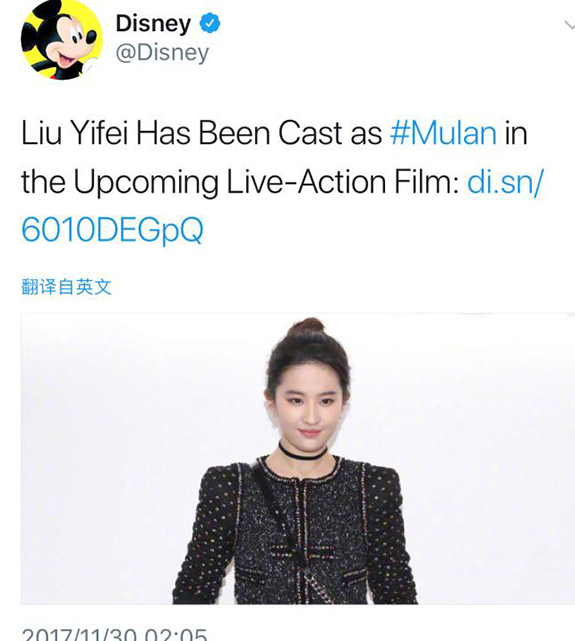Open the #Mulan hashtag

point(443,133)
